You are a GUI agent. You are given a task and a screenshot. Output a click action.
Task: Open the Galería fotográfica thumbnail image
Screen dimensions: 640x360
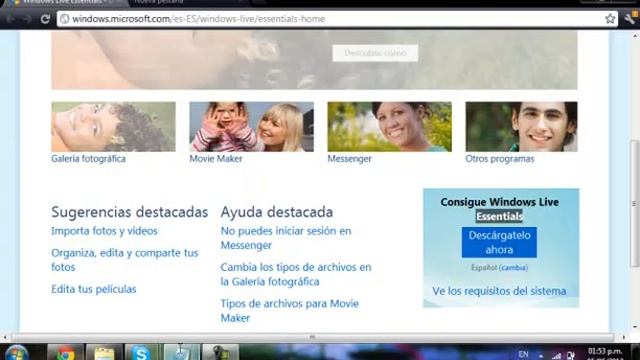[113, 127]
